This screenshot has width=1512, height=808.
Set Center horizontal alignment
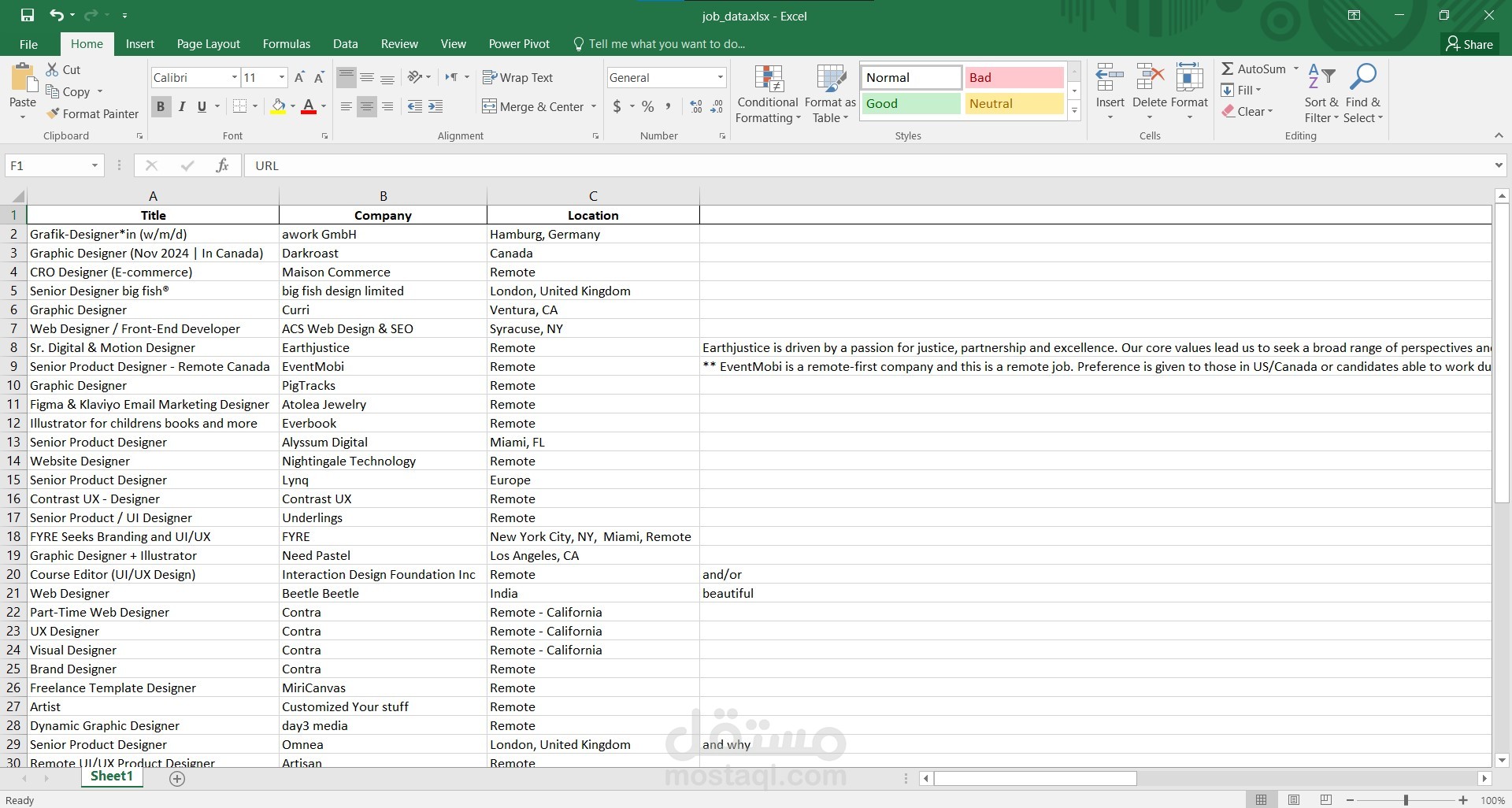pos(366,106)
